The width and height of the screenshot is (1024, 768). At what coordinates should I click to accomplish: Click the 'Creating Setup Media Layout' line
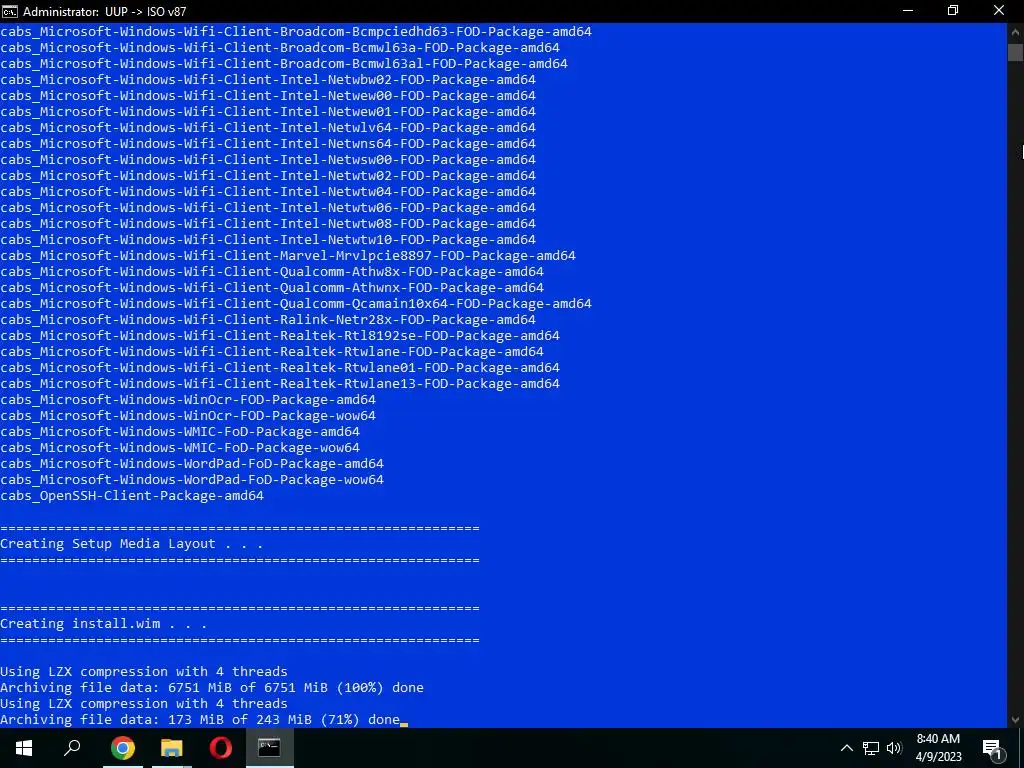tap(131, 543)
